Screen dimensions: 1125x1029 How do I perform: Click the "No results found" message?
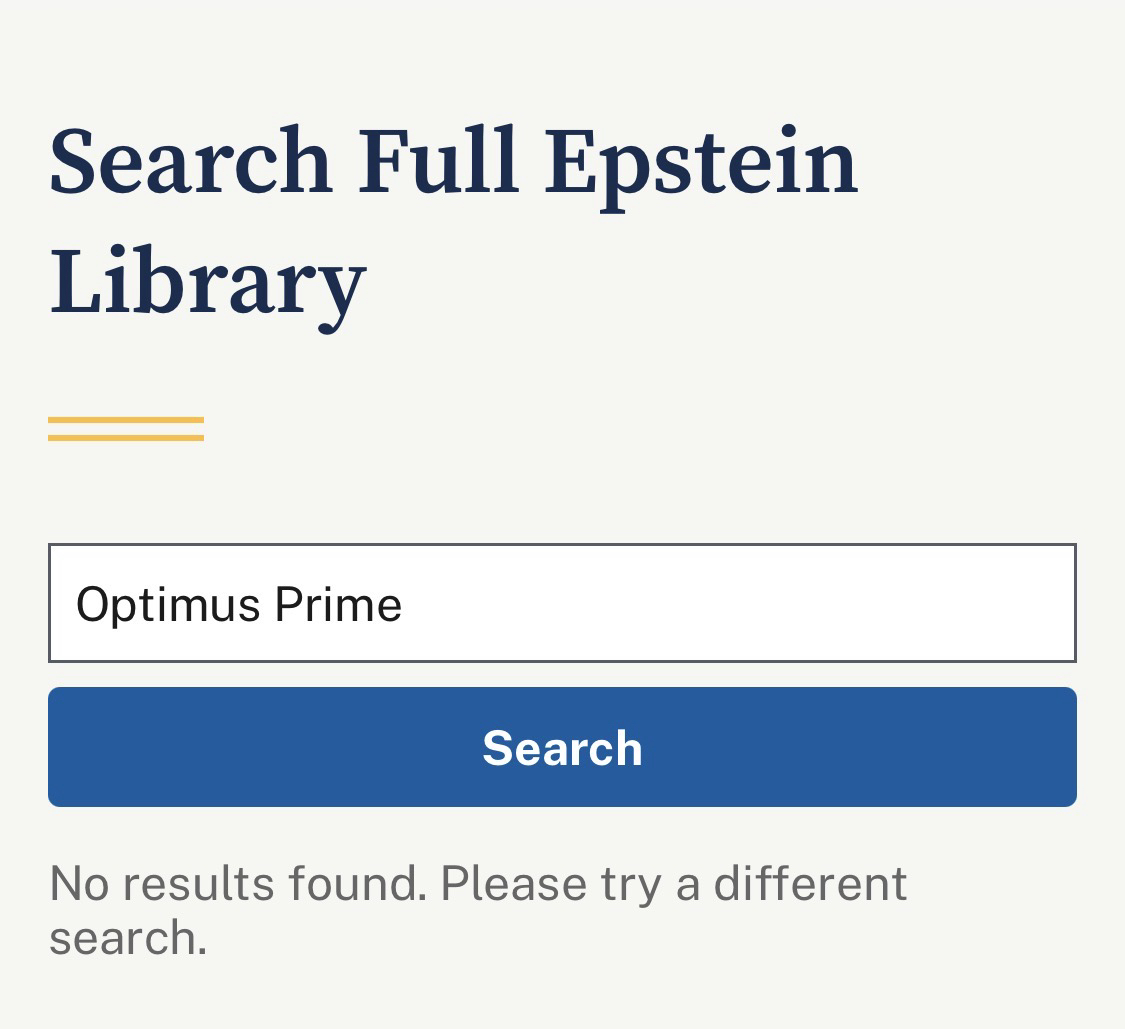click(238, 883)
